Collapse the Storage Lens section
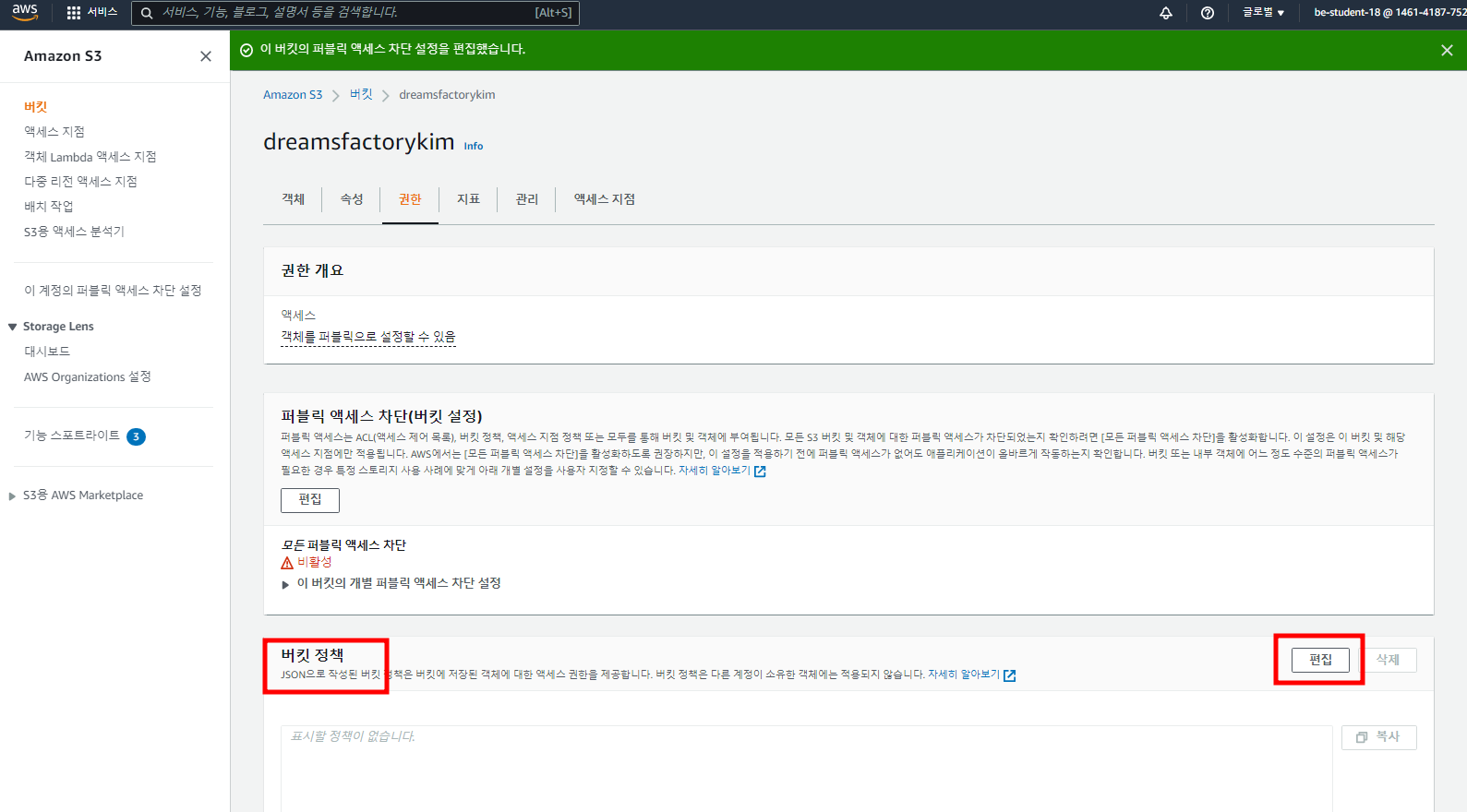This screenshot has width=1467, height=812. pos(13,327)
